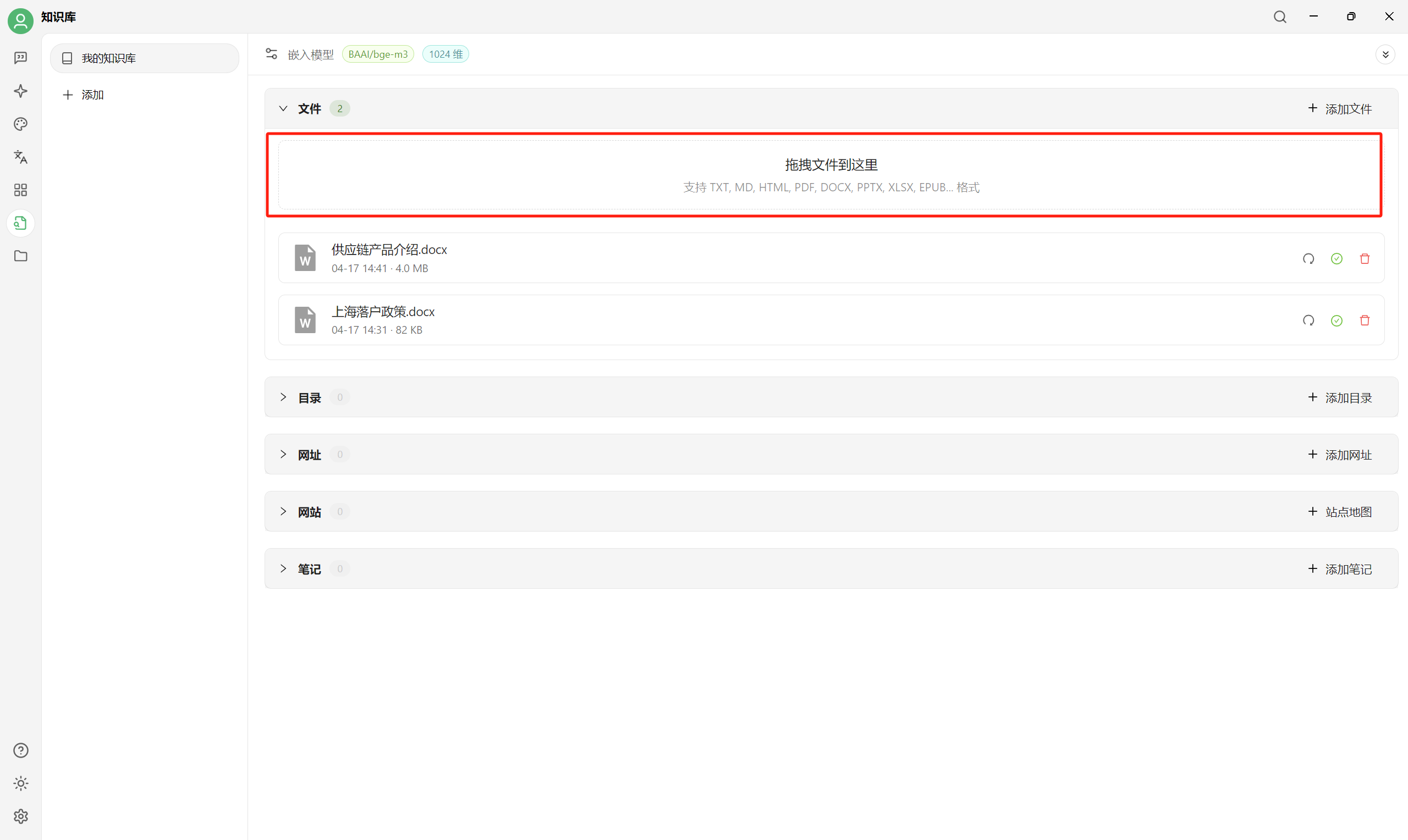Click the 添加文件 button
The image size is (1408, 840).
pyautogui.click(x=1339, y=108)
